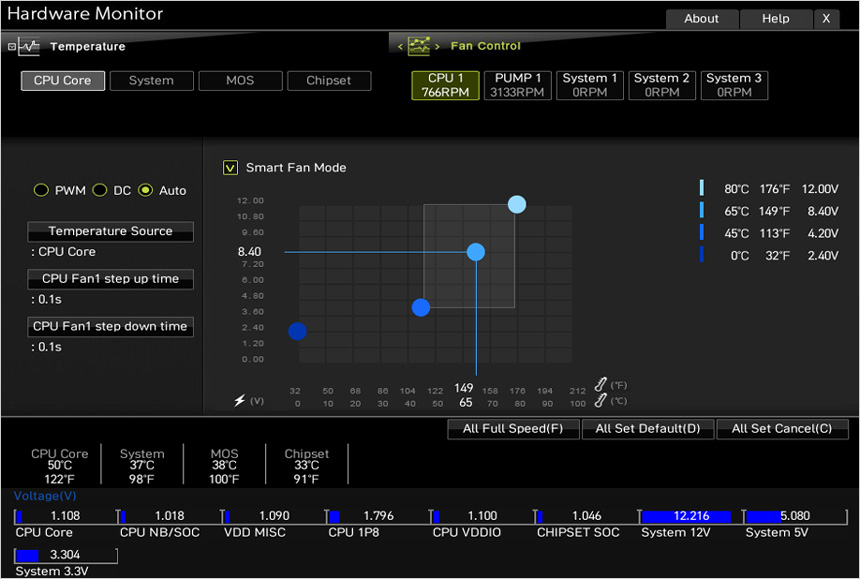Click the 45°C fan curve point

[x=421, y=308]
